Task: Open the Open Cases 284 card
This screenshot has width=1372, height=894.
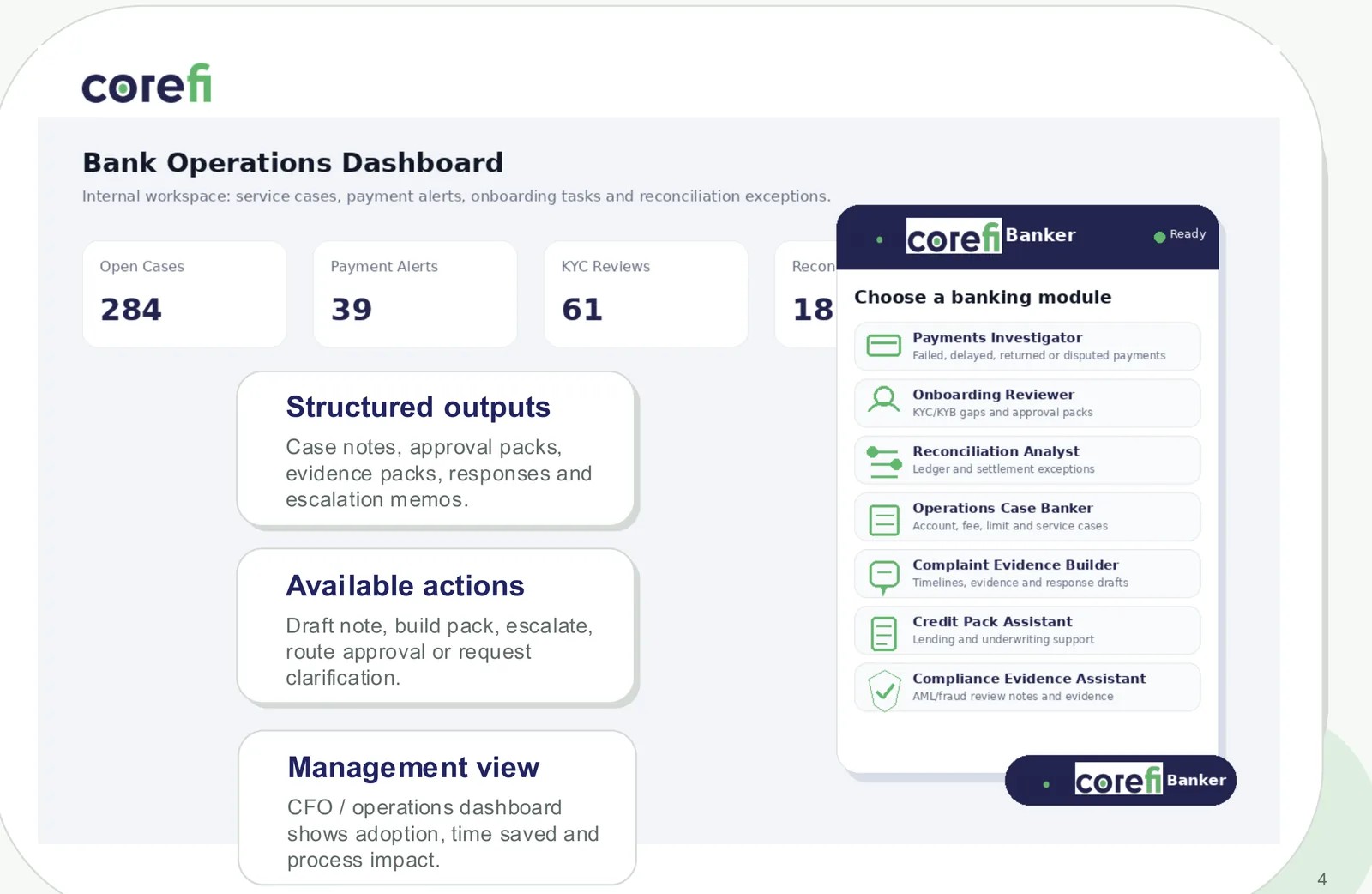Action: pos(184,294)
